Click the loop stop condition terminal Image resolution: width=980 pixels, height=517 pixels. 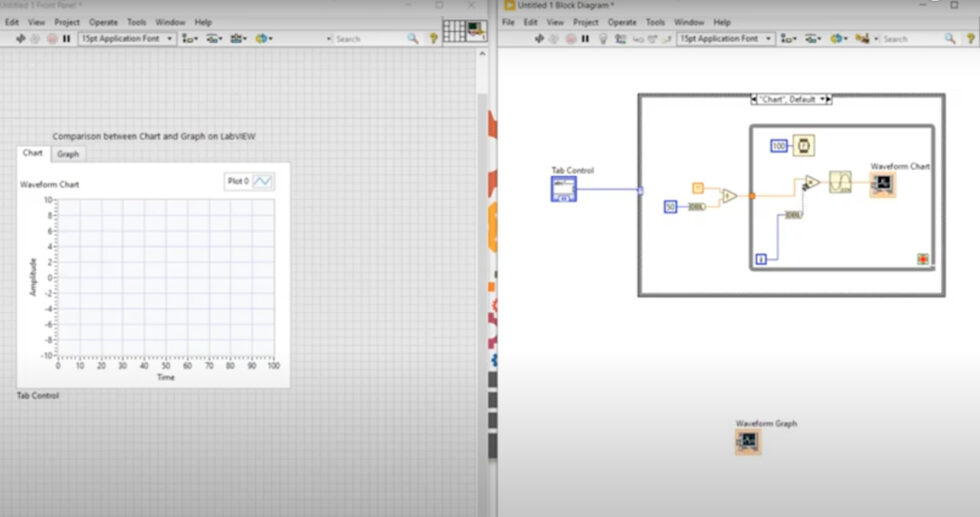923,259
